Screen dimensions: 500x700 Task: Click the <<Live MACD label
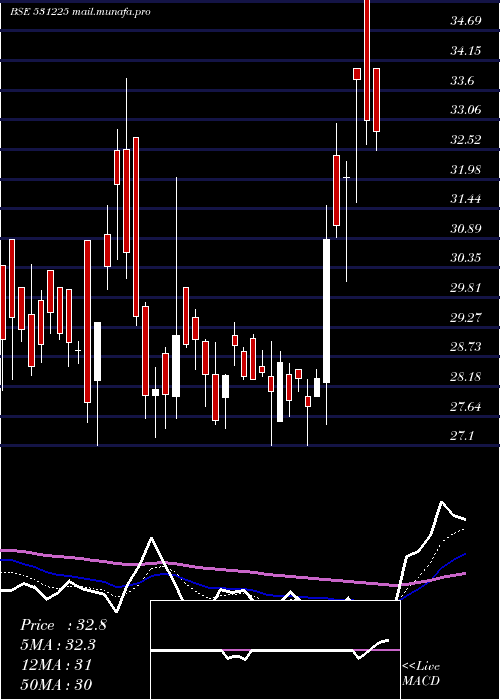point(421,674)
